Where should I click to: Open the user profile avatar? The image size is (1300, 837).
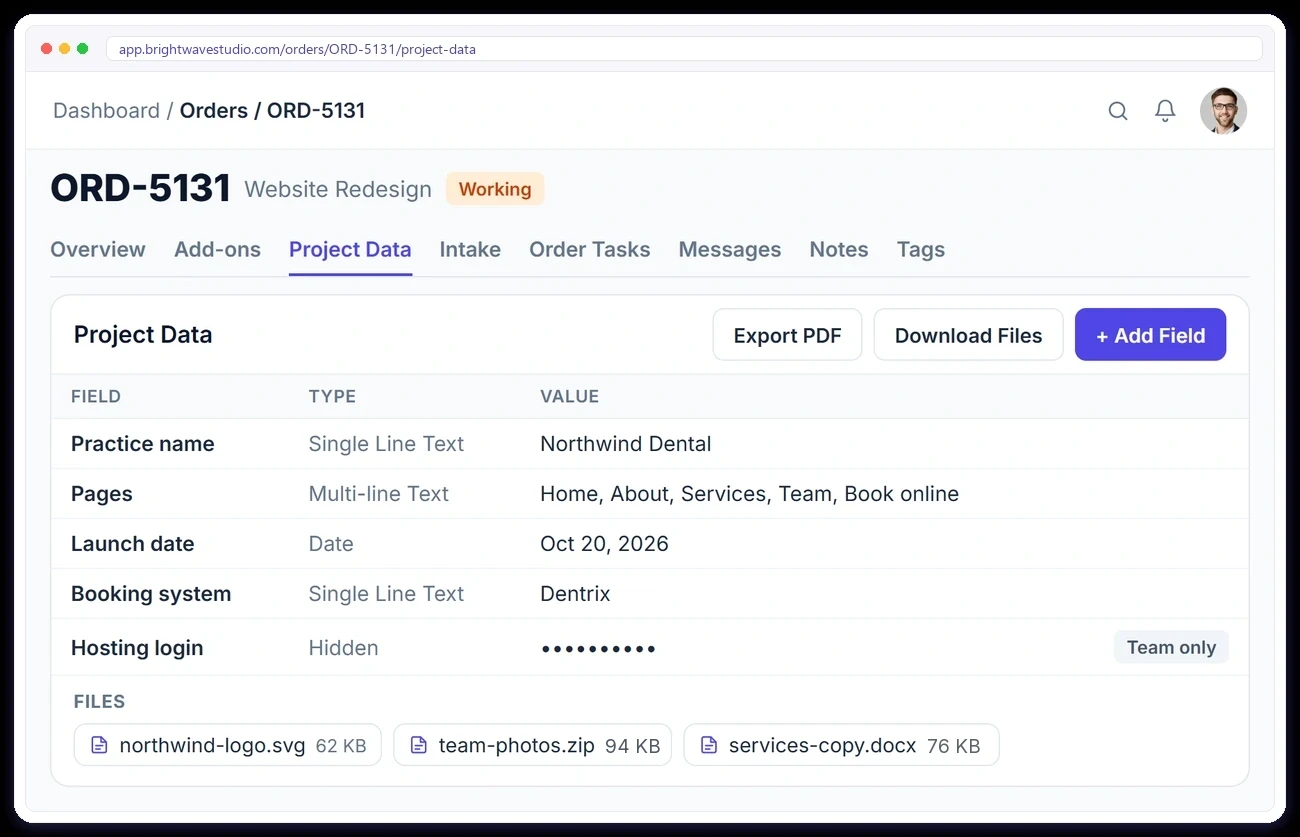(1223, 111)
